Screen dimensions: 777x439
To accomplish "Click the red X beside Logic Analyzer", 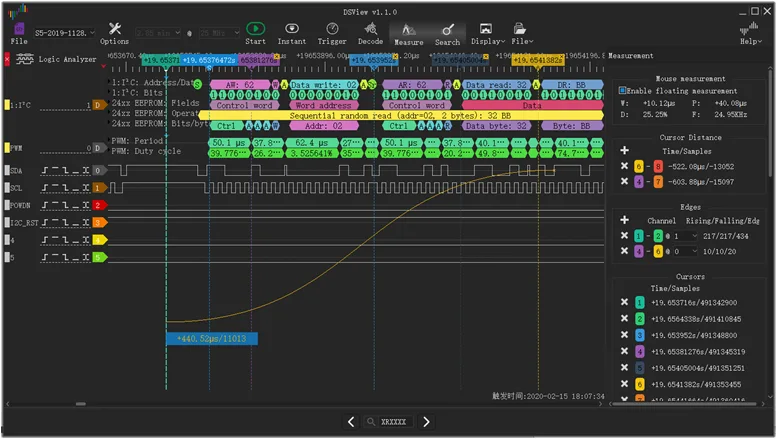I will (7, 59).
